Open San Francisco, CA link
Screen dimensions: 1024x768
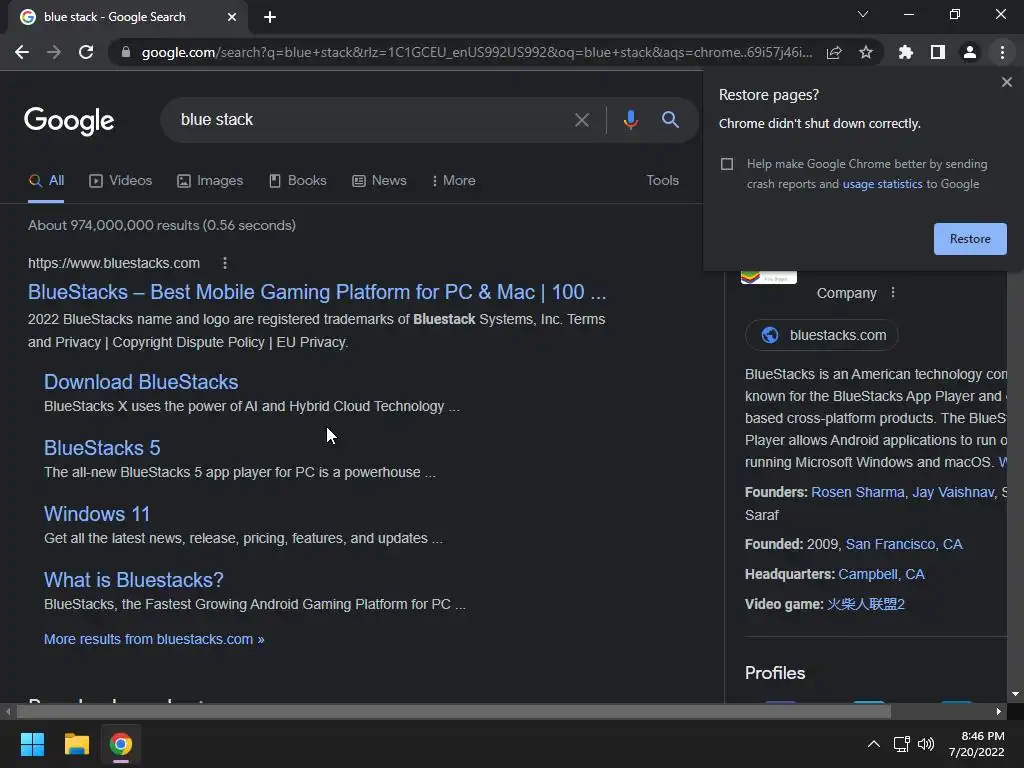pyautogui.click(x=904, y=545)
